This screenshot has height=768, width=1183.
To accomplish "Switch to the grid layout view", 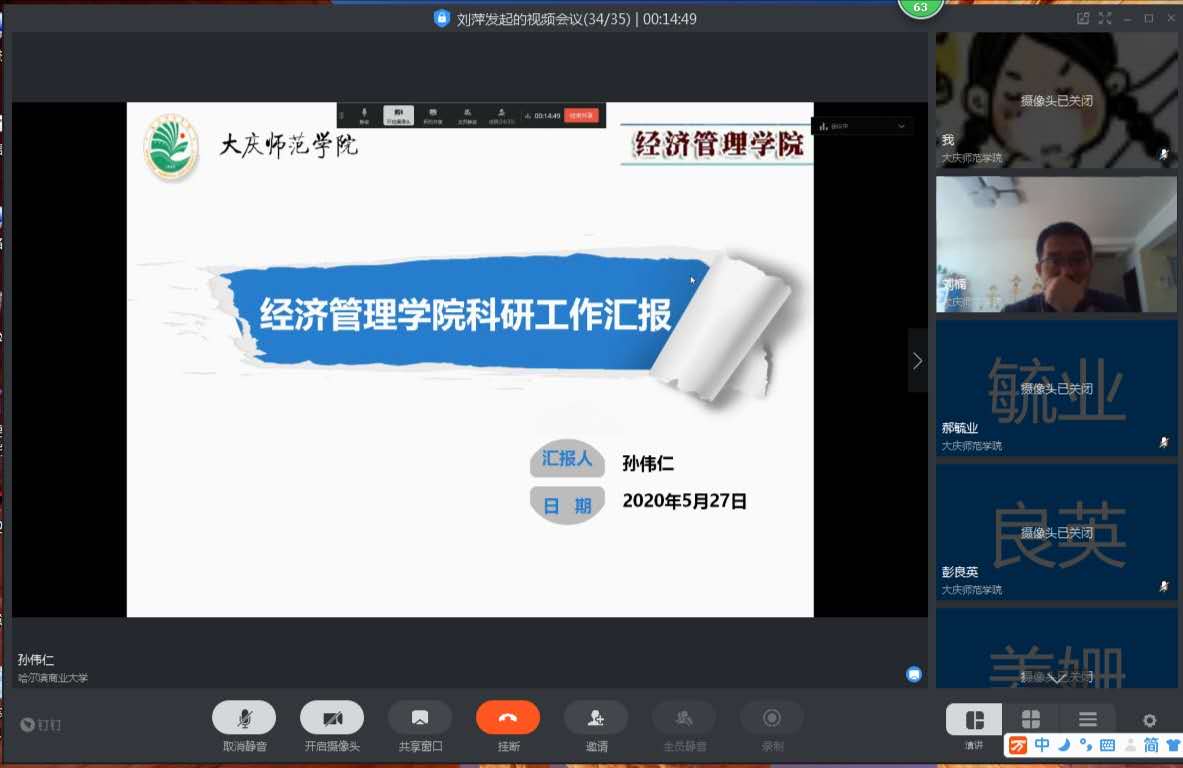I will point(1030,719).
